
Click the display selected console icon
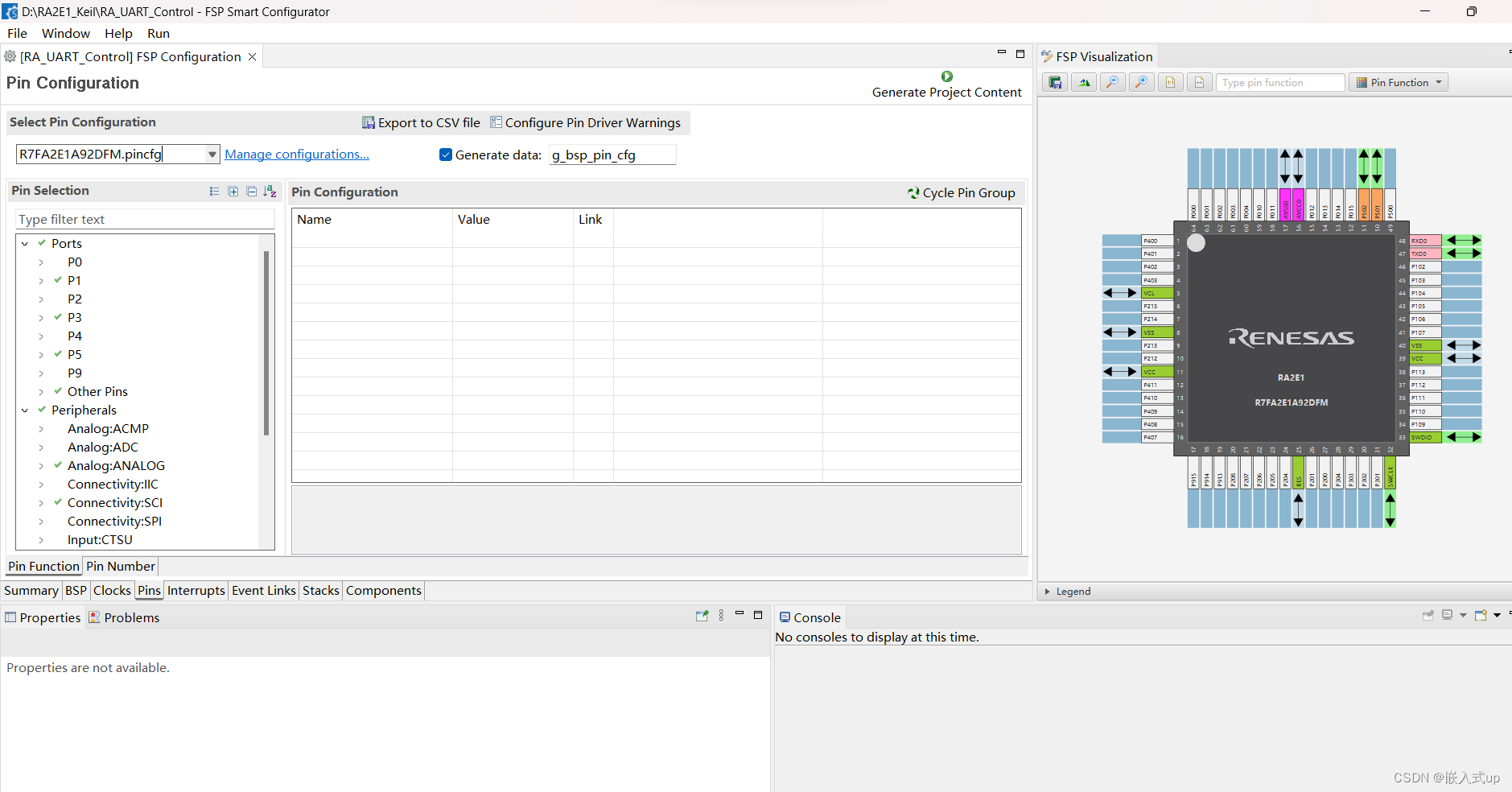coord(1448,616)
